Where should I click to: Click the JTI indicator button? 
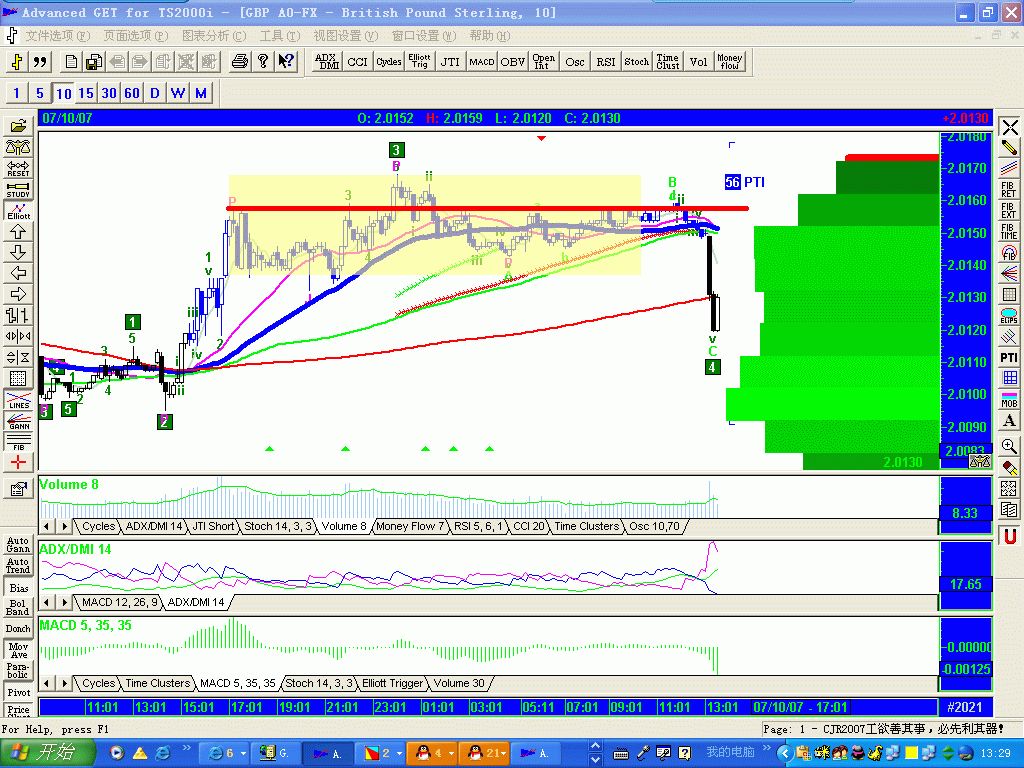[x=450, y=61]
